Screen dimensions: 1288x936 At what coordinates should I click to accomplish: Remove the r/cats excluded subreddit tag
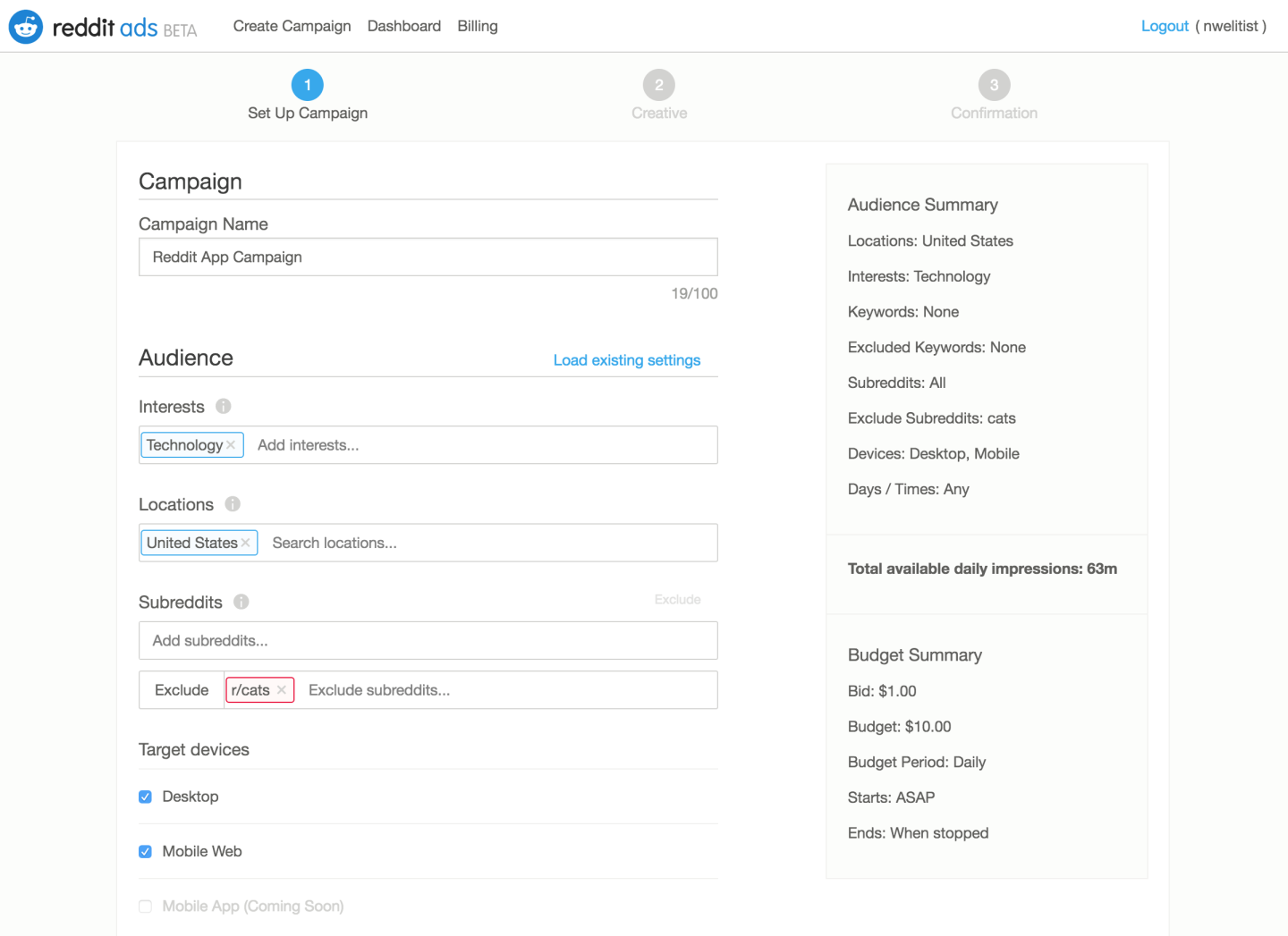point(282,689)
